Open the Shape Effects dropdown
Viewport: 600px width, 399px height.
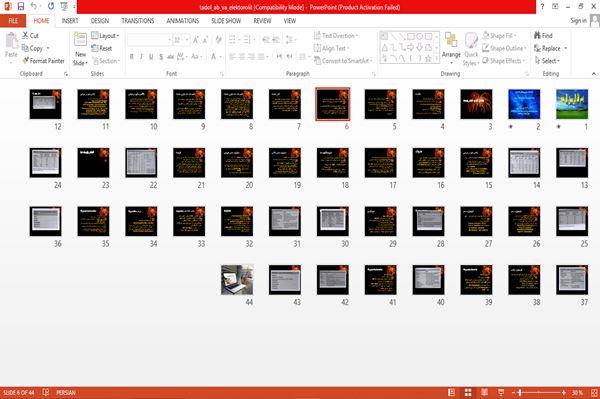(504, 60)
